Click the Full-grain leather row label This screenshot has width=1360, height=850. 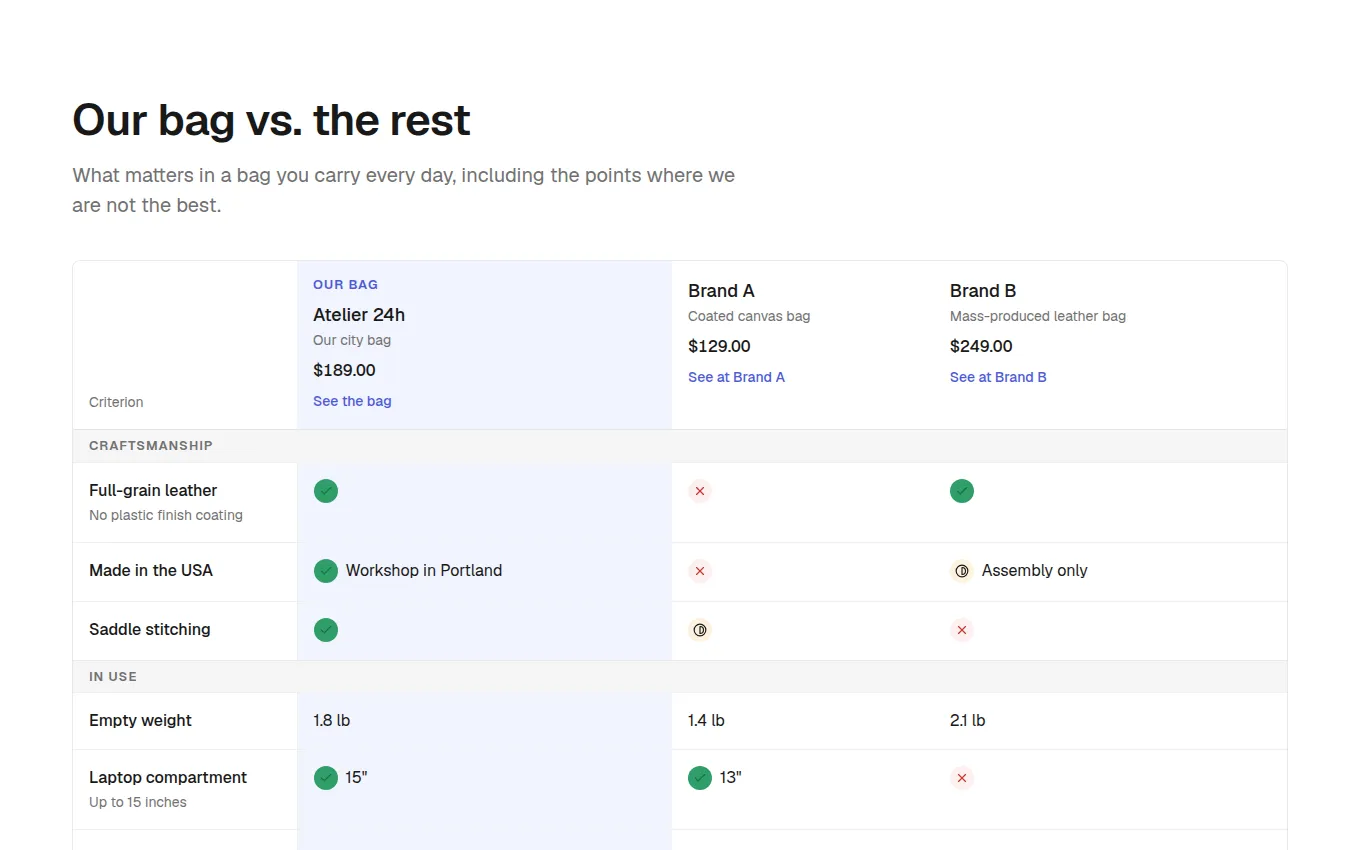pos(153,490)
